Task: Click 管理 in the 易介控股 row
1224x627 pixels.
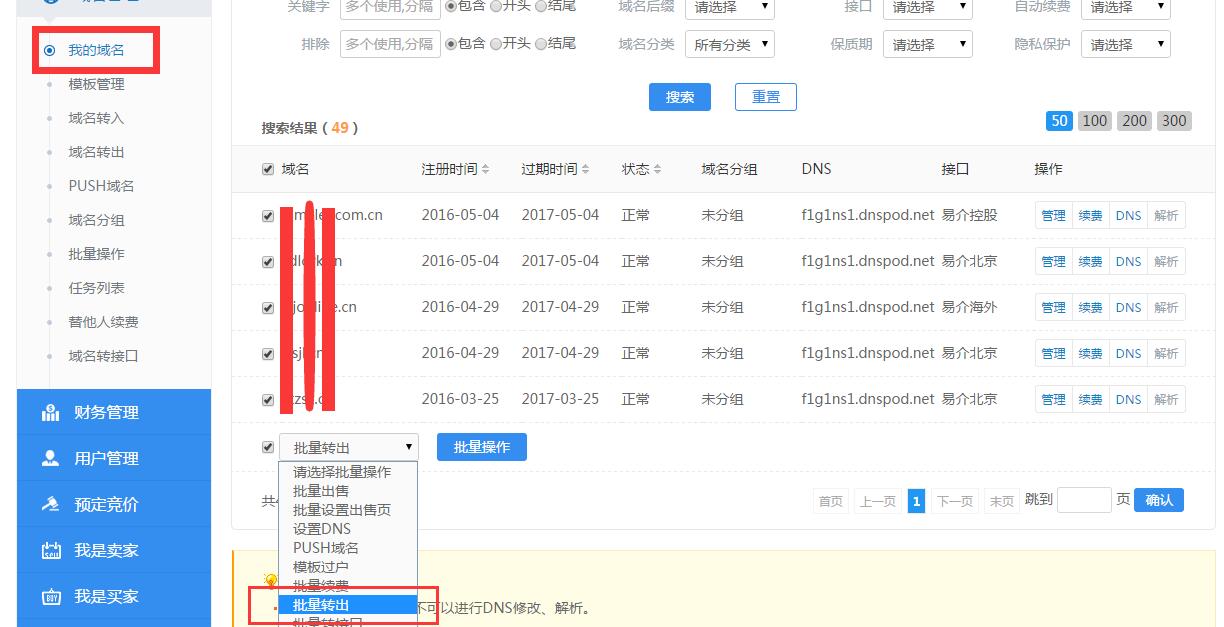Action: click(x=1053, y=216)
